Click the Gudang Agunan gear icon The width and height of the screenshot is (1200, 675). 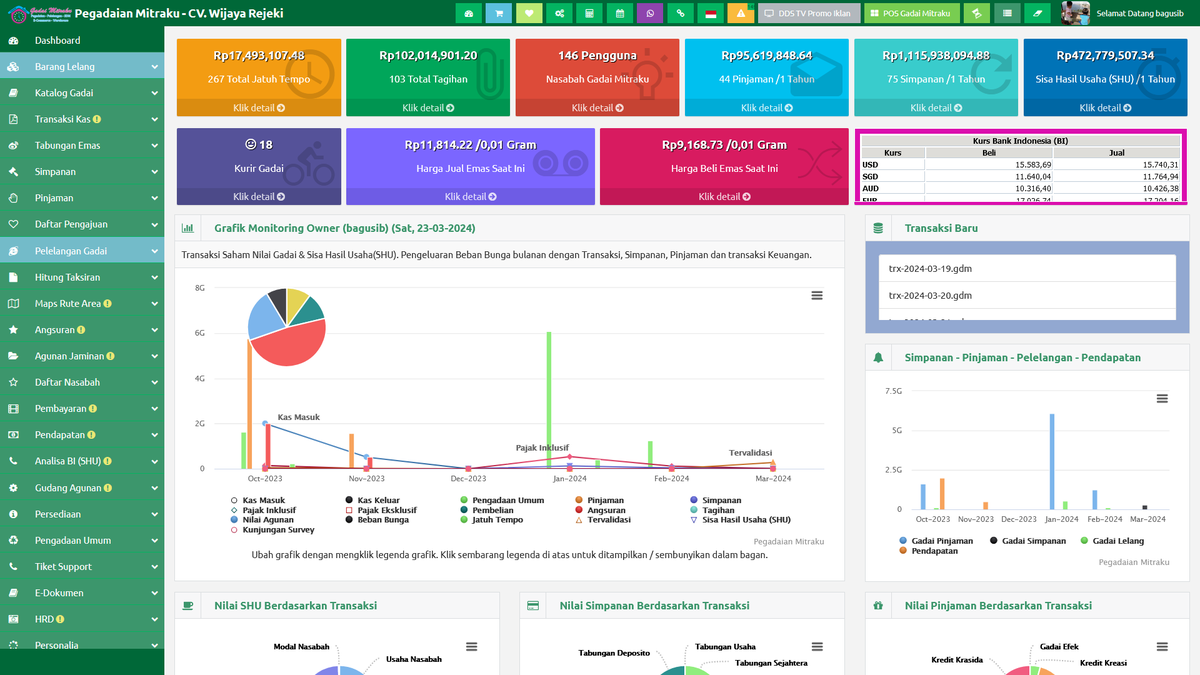pos(13,488)
